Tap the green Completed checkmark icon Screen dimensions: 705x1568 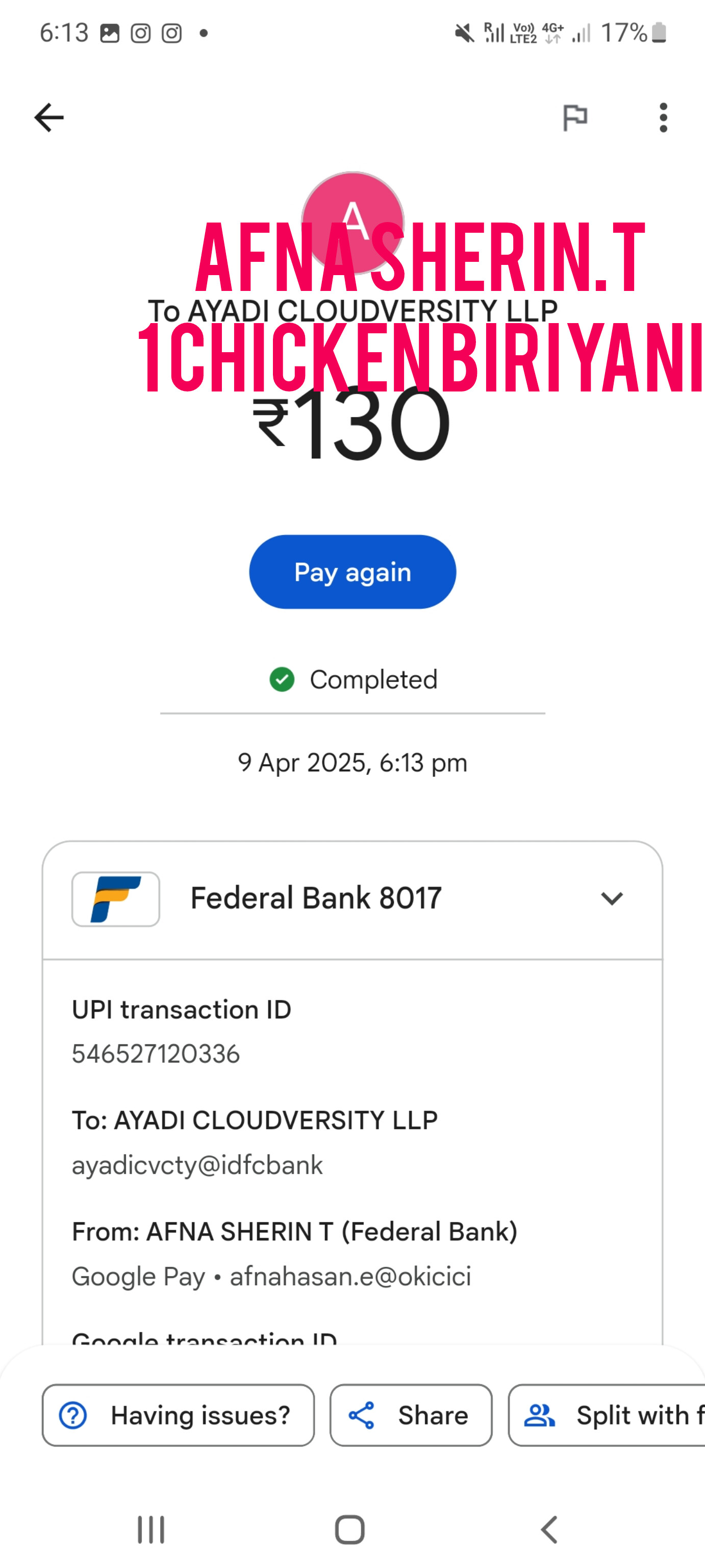click(x=282, y=679)
